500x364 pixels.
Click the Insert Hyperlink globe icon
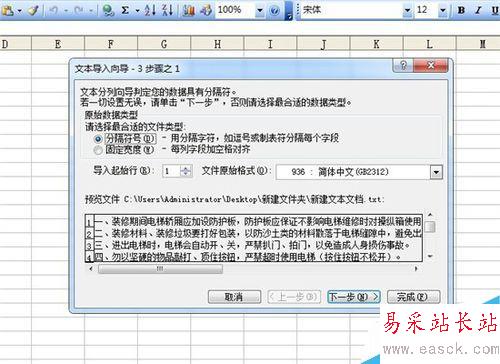108,10
